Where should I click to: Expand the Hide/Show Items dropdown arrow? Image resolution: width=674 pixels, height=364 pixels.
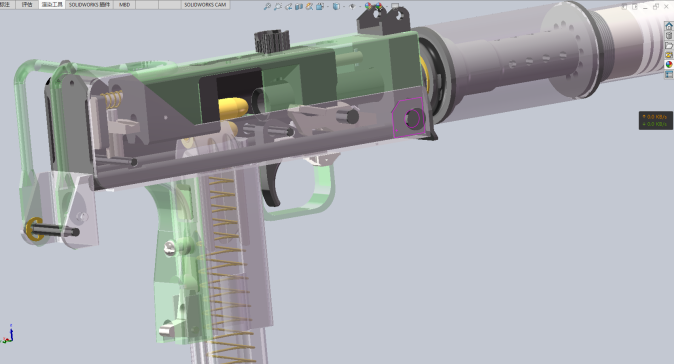359,6
